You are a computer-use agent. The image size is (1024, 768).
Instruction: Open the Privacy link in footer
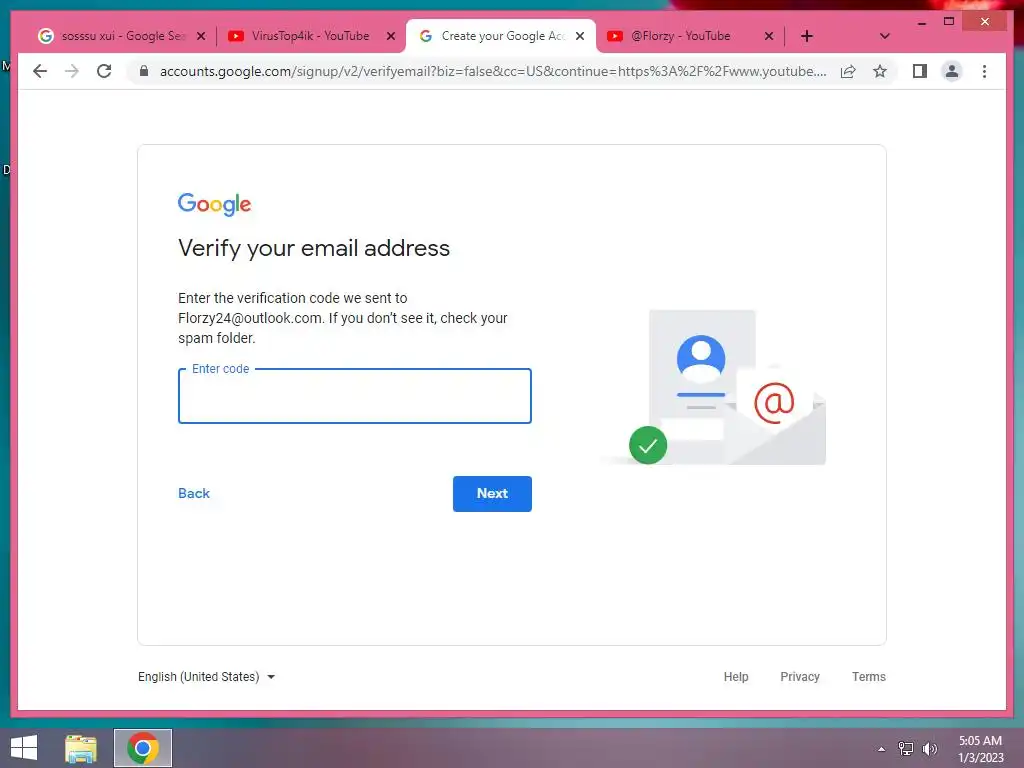tap(799, 677)
